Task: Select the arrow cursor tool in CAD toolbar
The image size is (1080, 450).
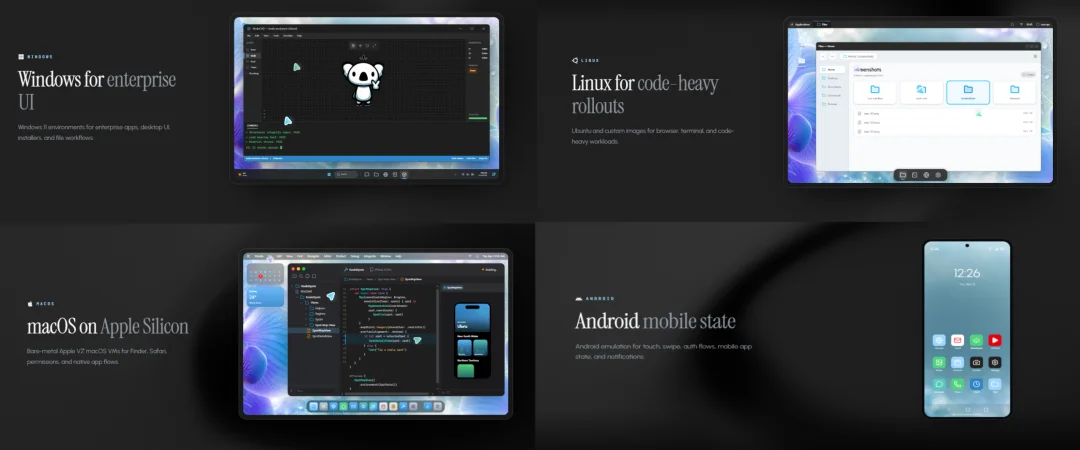Action: pos(353,45)
